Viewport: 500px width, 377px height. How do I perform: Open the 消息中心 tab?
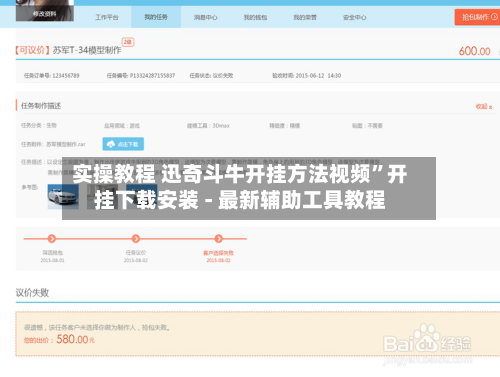click(206, 17)
